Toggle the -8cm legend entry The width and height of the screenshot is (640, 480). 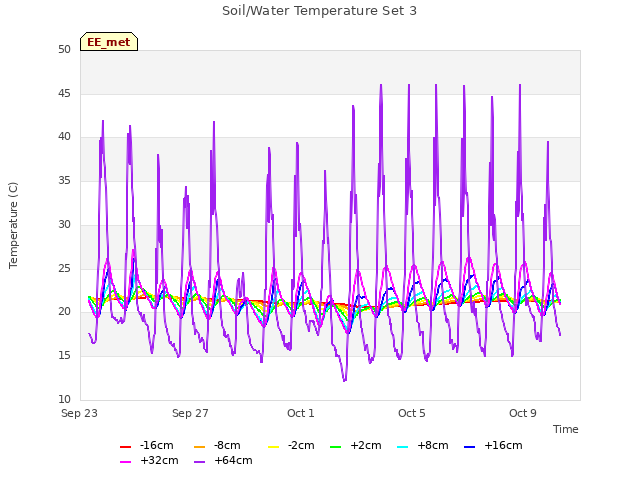(x=217, y=445)
